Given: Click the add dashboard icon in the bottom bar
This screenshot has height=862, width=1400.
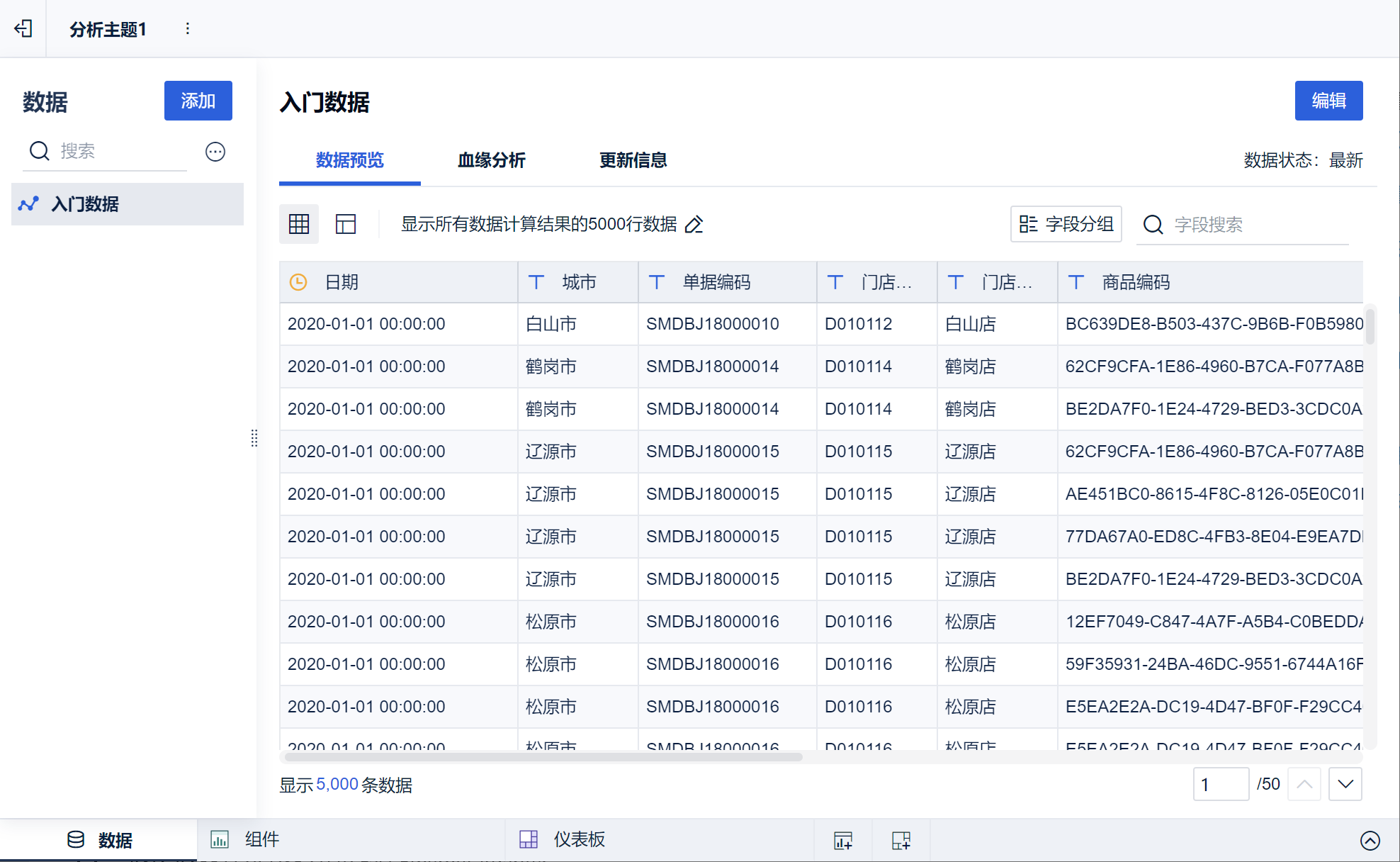Looking at the screenshot, I should pyautogui.click(x=901, y=841).
